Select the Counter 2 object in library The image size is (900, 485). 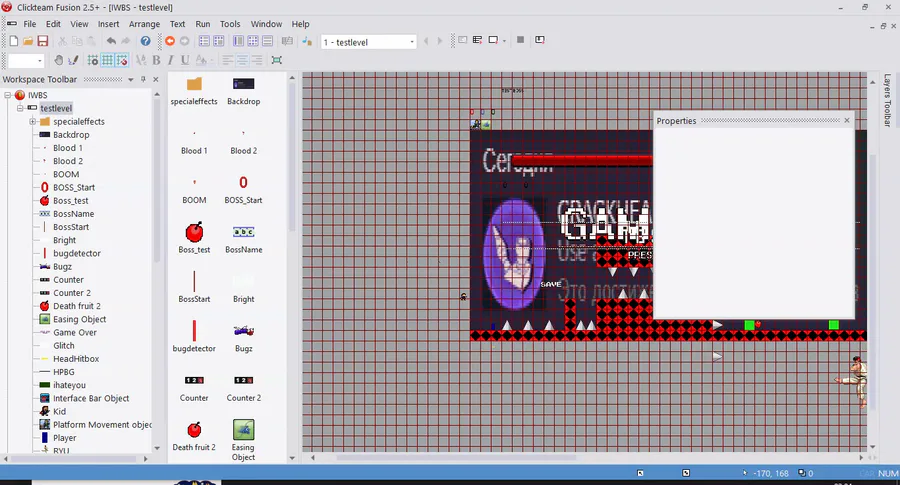243,388
